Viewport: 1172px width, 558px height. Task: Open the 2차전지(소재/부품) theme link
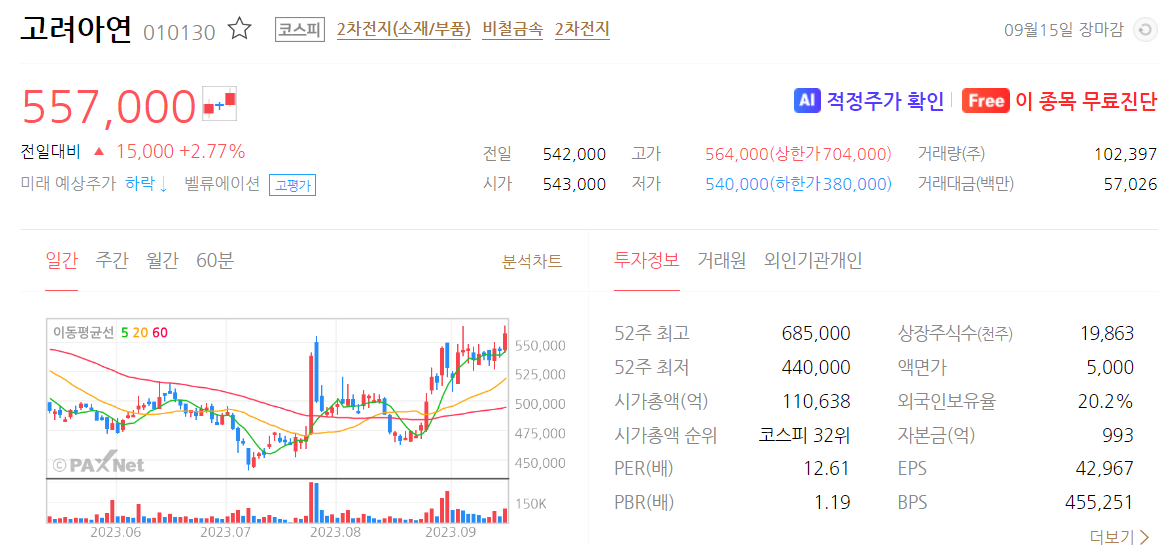404,30
